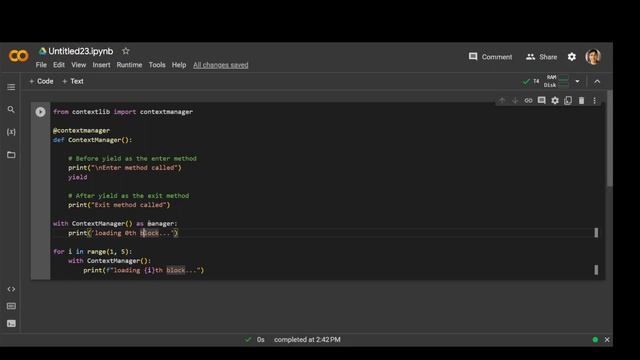The height and width of the screenshot is (360, 640).
Task: Star the Untitled23.ipynb notebook
Action: (x=126, y=51)
